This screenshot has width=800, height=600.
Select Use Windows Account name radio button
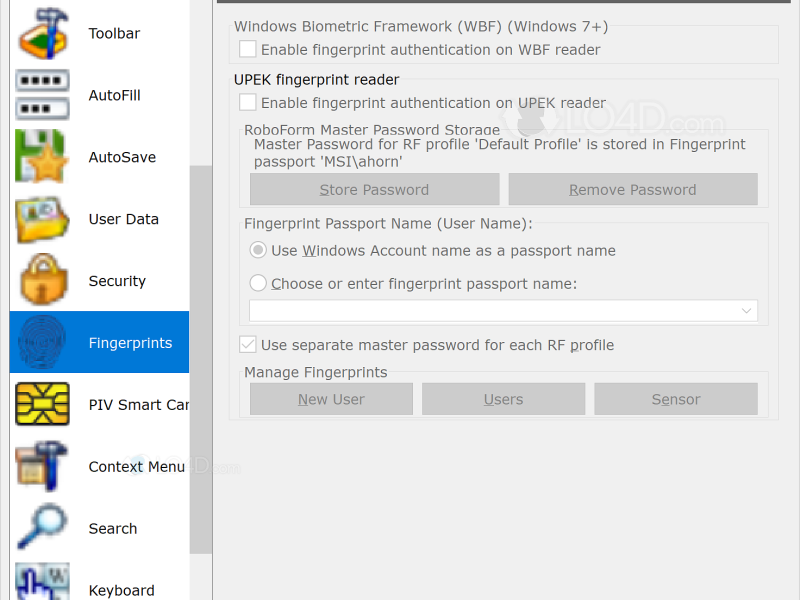click(258, 251)
